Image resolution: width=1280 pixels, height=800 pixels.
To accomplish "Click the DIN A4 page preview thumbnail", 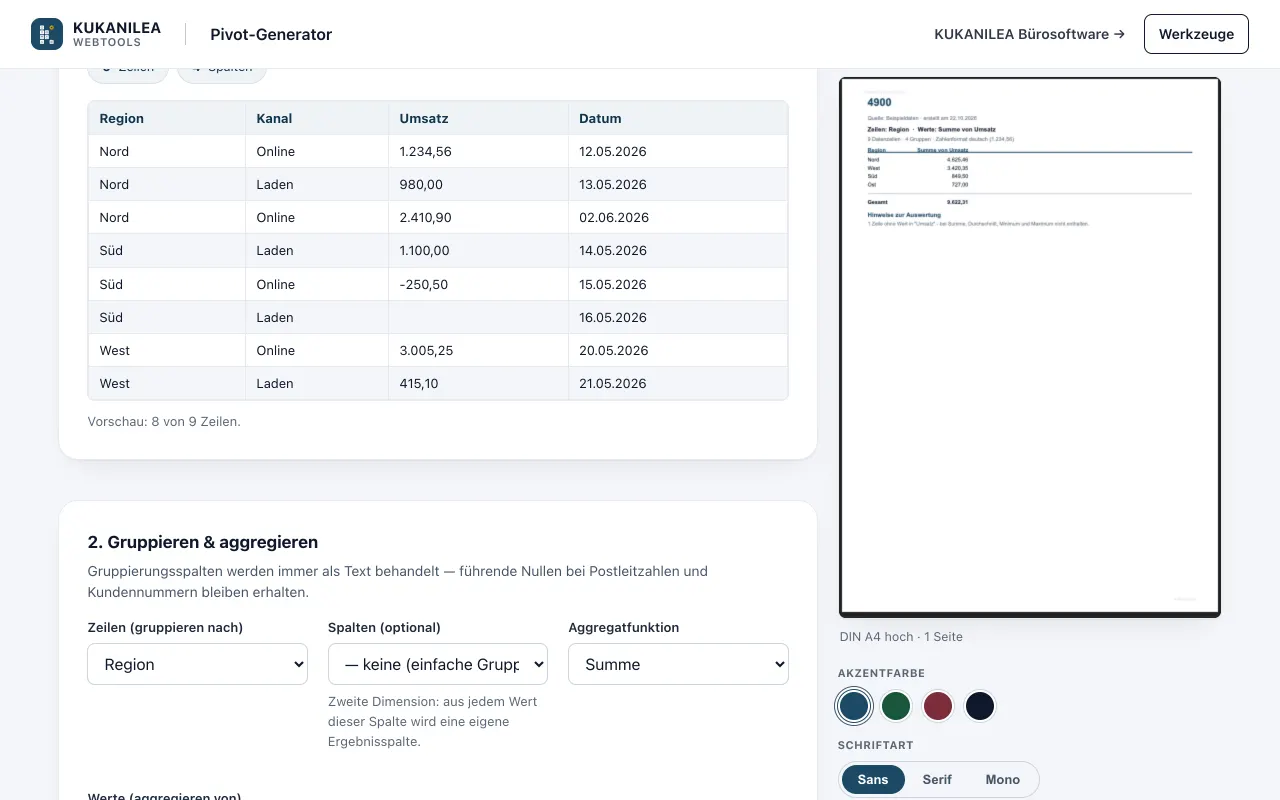I will click(1030, 347).
